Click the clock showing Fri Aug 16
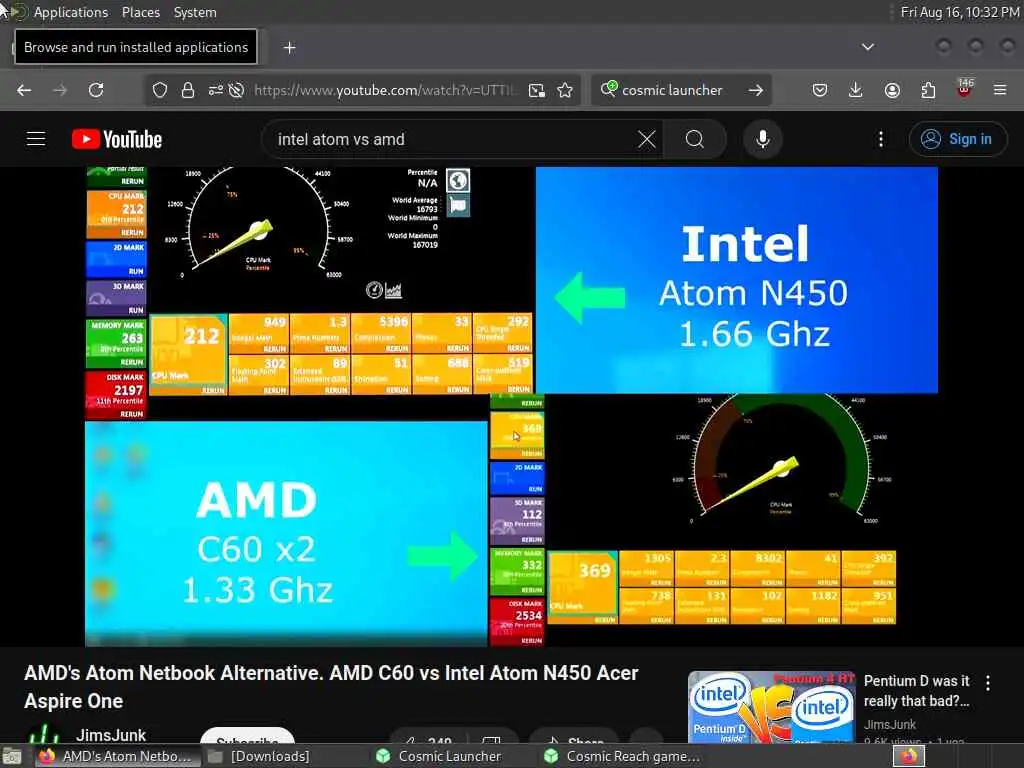Screen dimensions: 1024x768 point(960,12)
